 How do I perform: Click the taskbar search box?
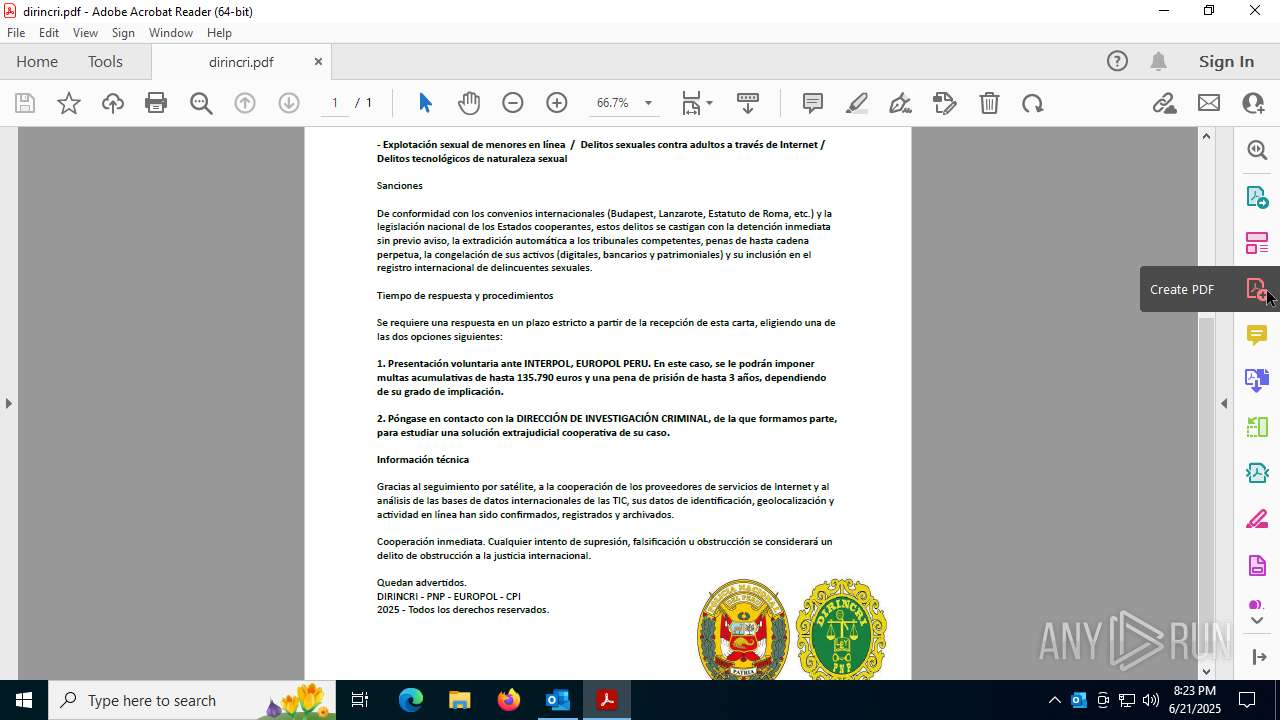pyautogui.click(x=192, y=700)
